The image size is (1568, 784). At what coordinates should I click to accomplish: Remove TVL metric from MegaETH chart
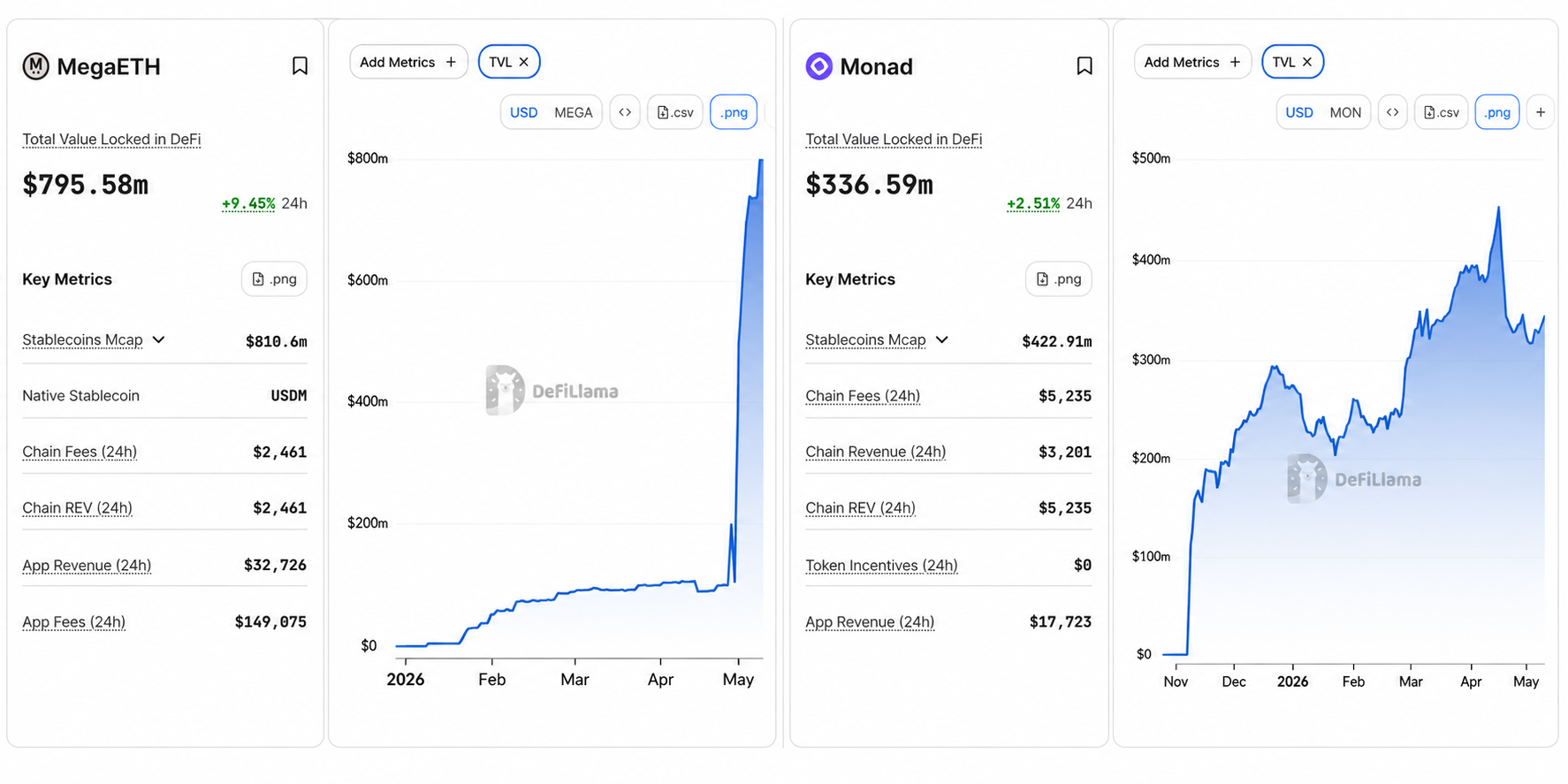pos(523,62)
